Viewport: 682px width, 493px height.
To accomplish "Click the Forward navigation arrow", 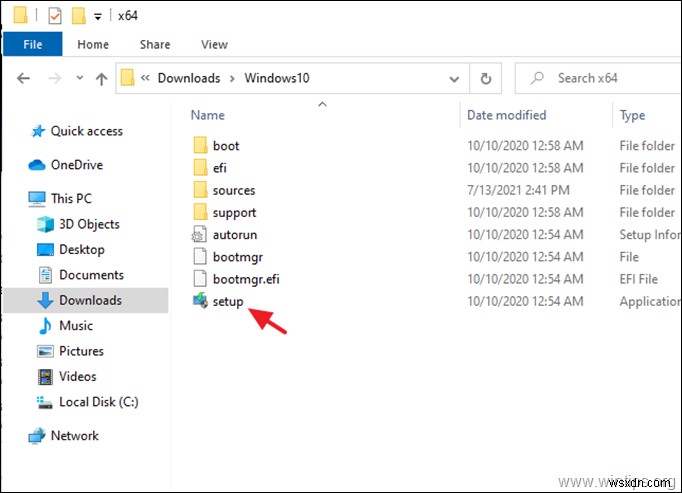I will [55, 78].
